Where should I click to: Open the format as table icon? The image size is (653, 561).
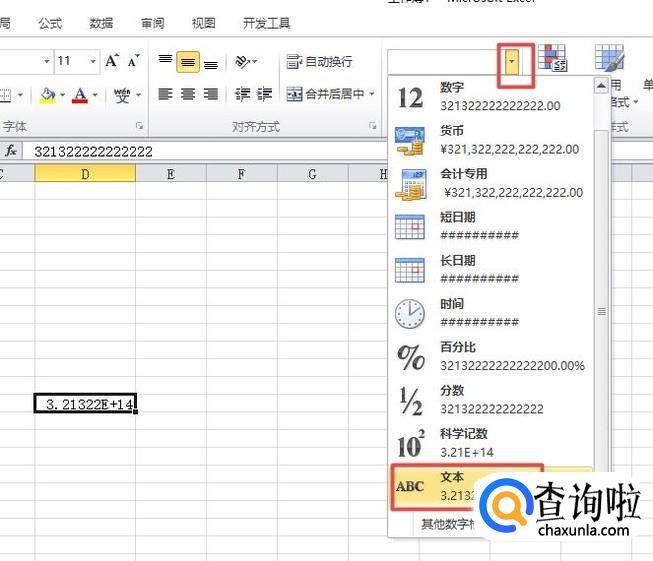(610, 58)
